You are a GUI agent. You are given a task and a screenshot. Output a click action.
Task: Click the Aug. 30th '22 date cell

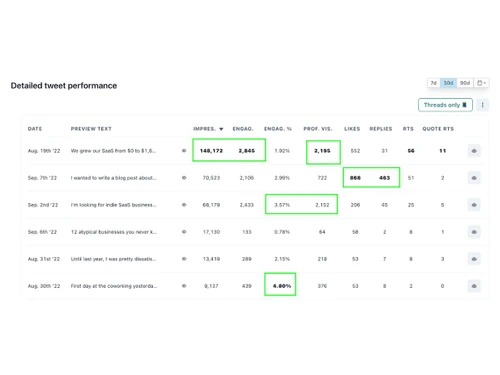click(44, 286)
